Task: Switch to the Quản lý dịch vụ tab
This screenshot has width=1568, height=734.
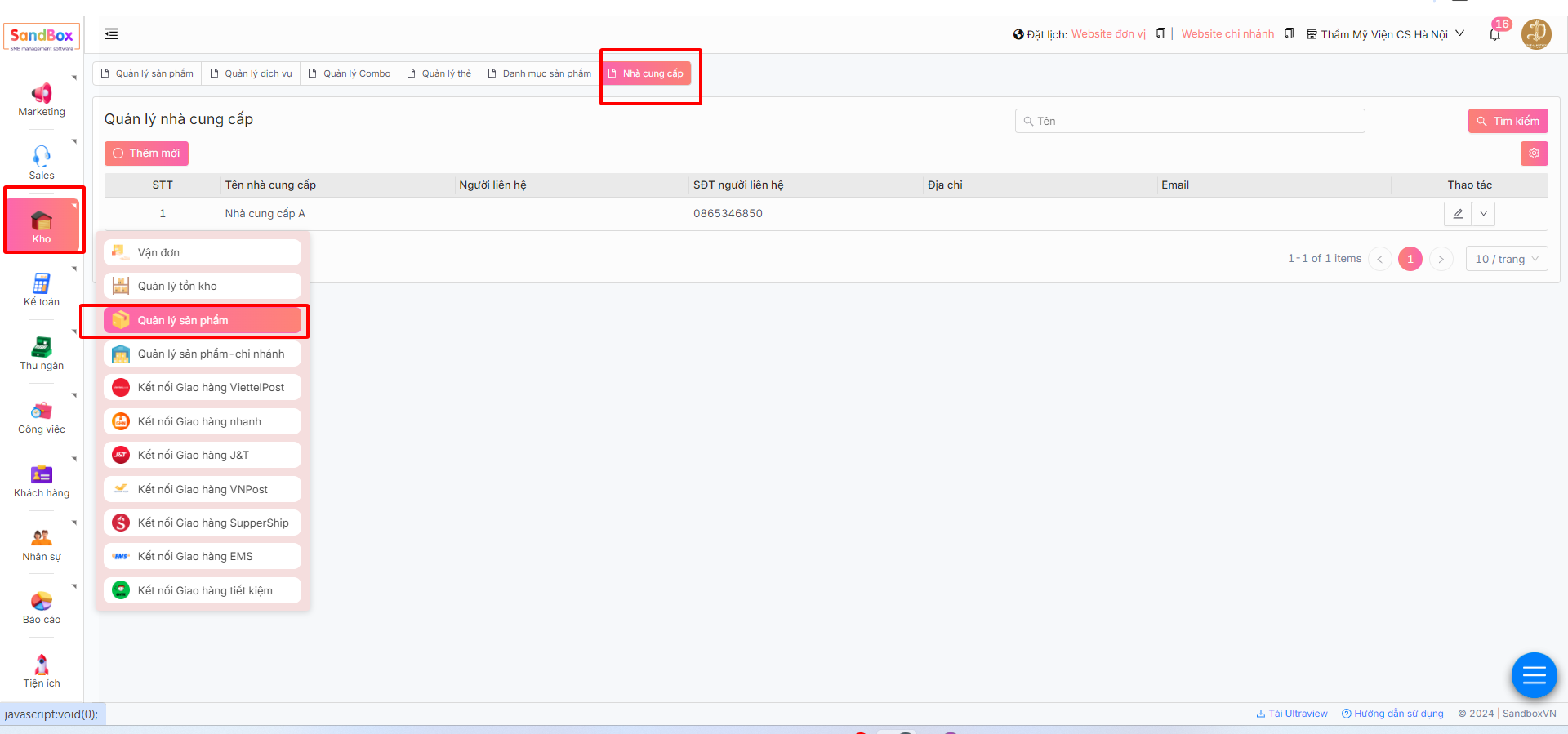Action: pyautogui.click(x=251, y=73)
